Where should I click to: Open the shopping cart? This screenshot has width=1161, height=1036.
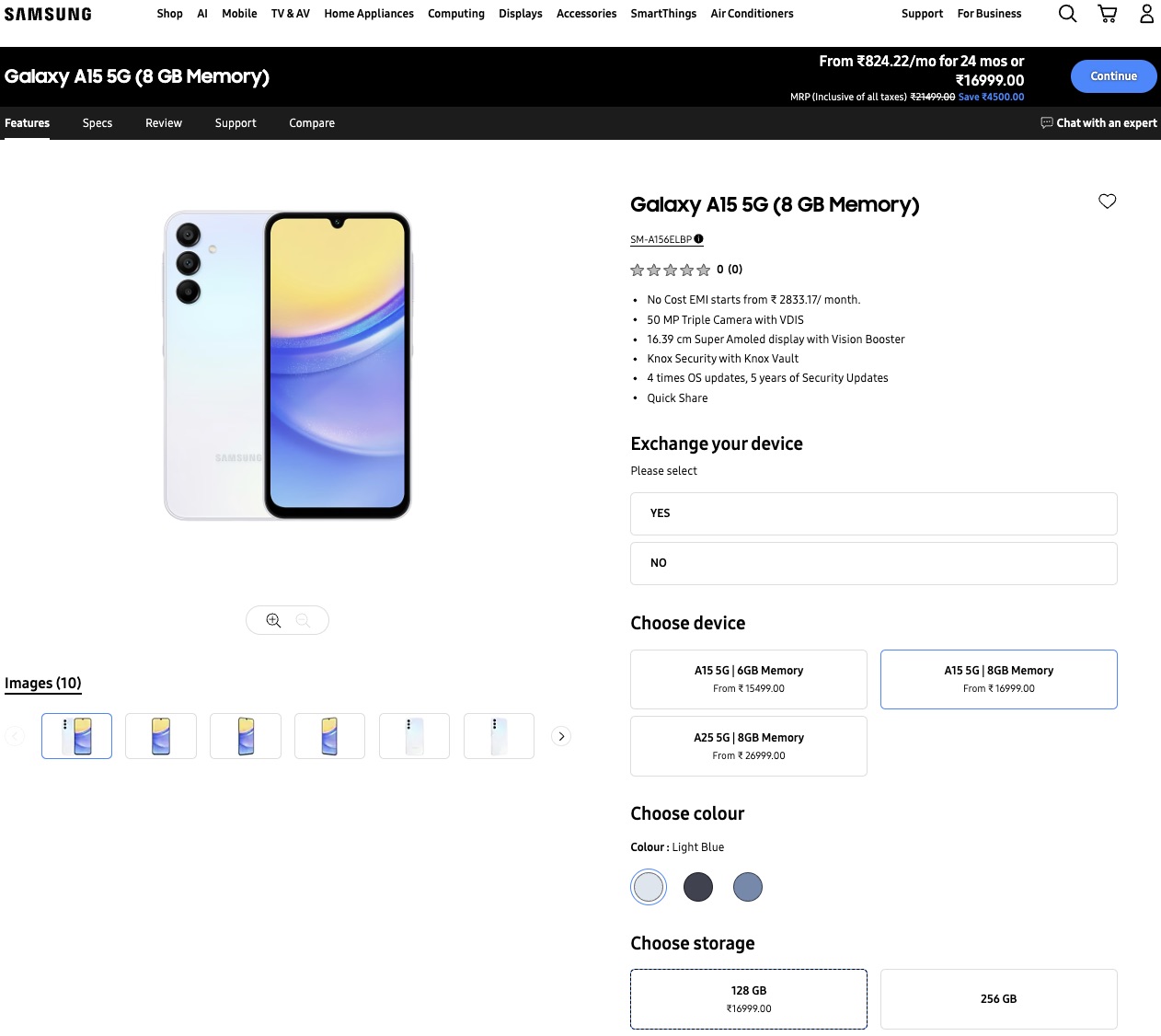(x=1108, y=14)
